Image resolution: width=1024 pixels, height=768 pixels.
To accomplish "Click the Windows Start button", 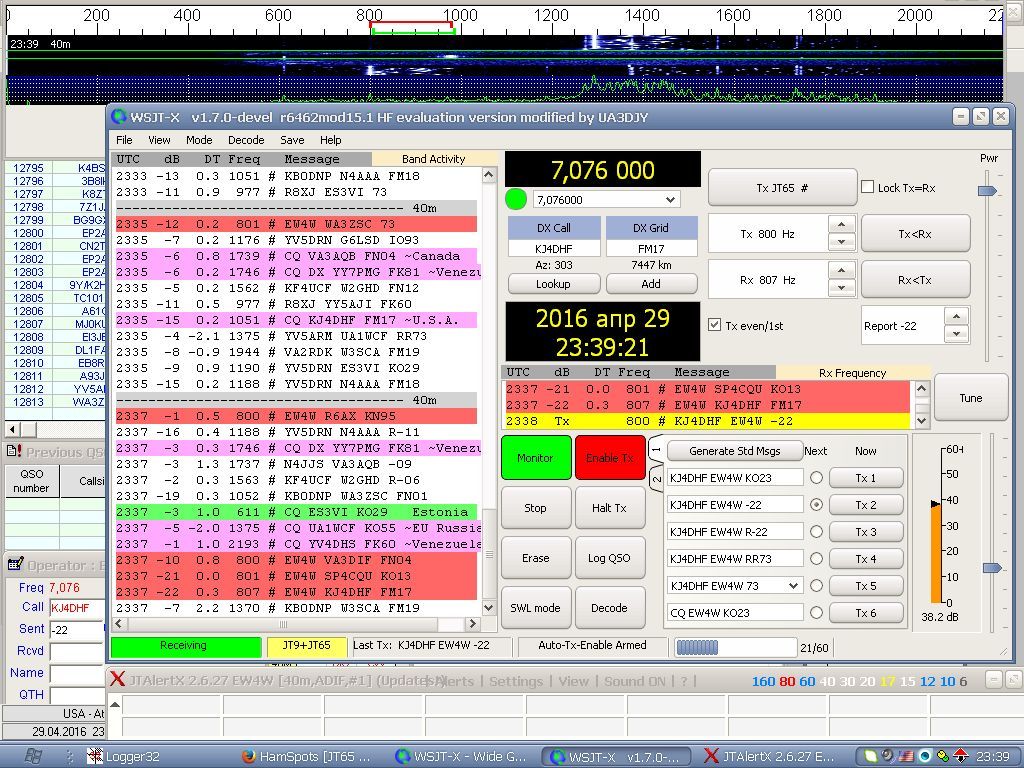I will click(33, 756).
